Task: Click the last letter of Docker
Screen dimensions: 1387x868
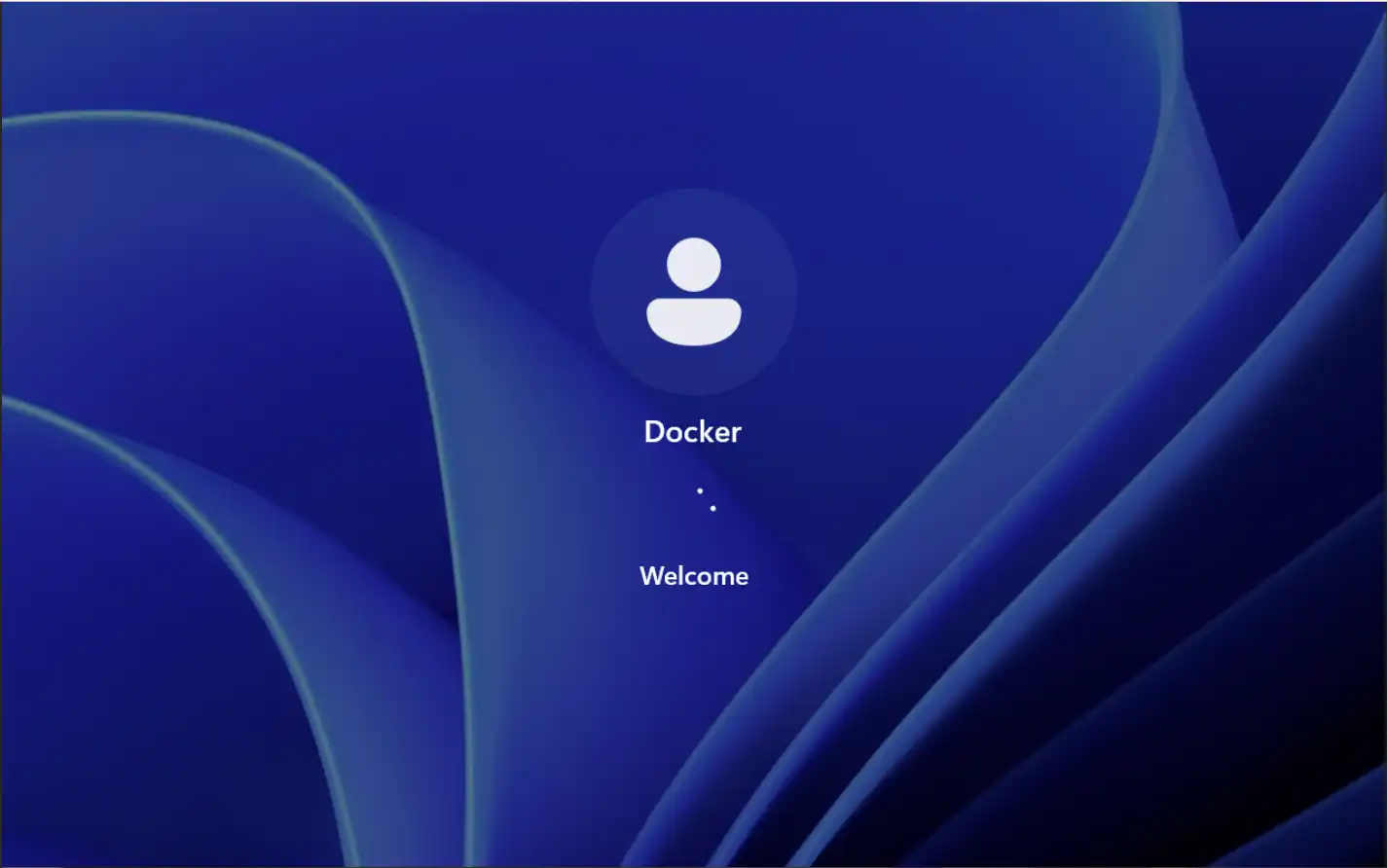Action: (736, 434)
